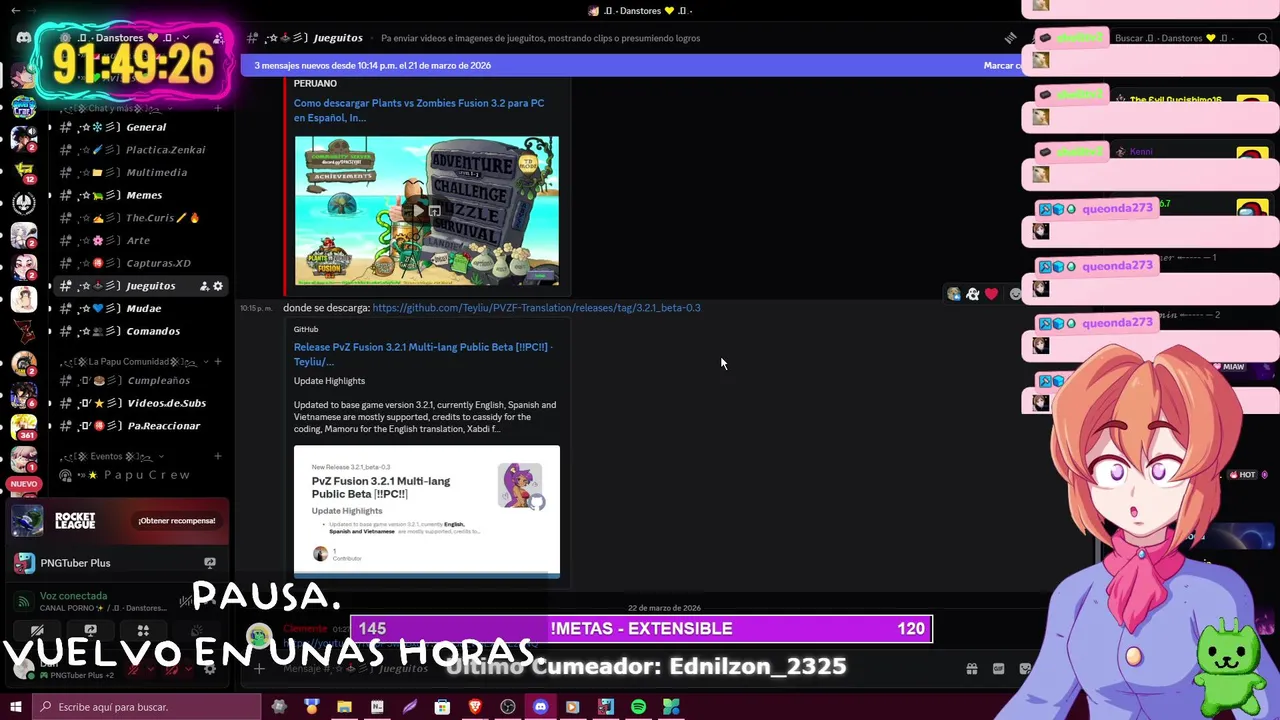Click Obtener recompensa for Rocket League
The width and height of the screenshot is (1280, 720).
[x=177, y=521]
